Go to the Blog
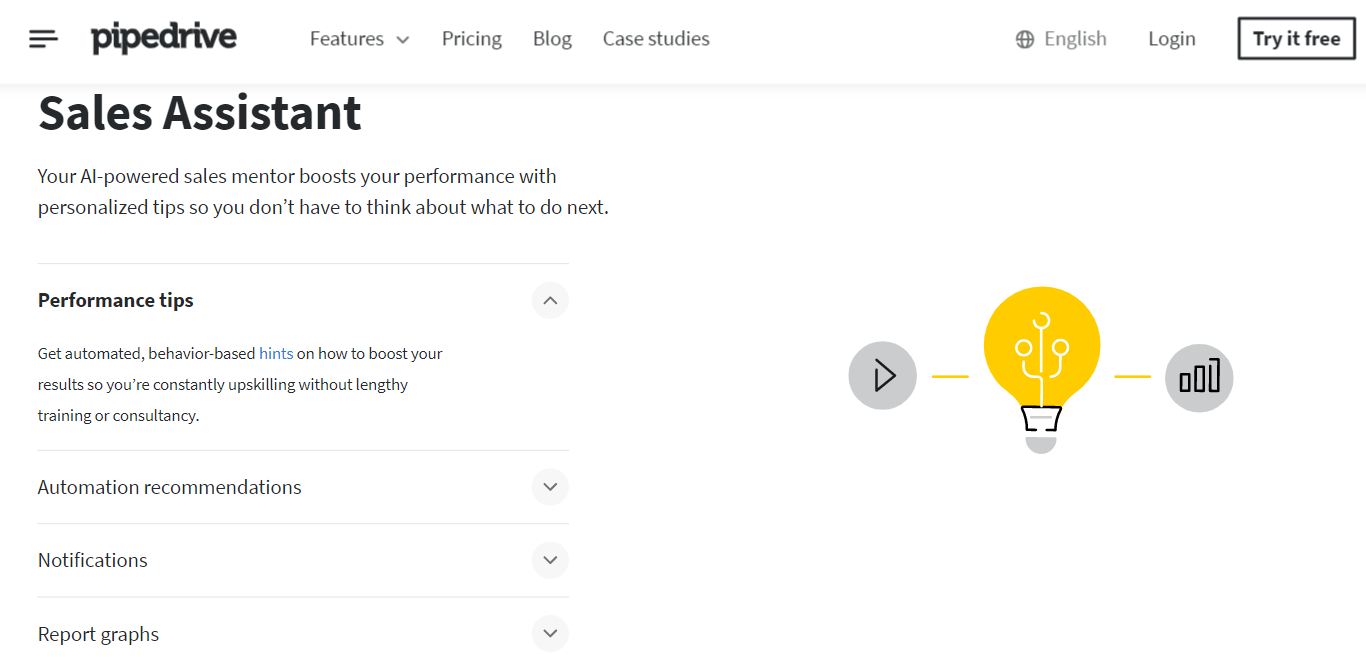 [552, 39]
